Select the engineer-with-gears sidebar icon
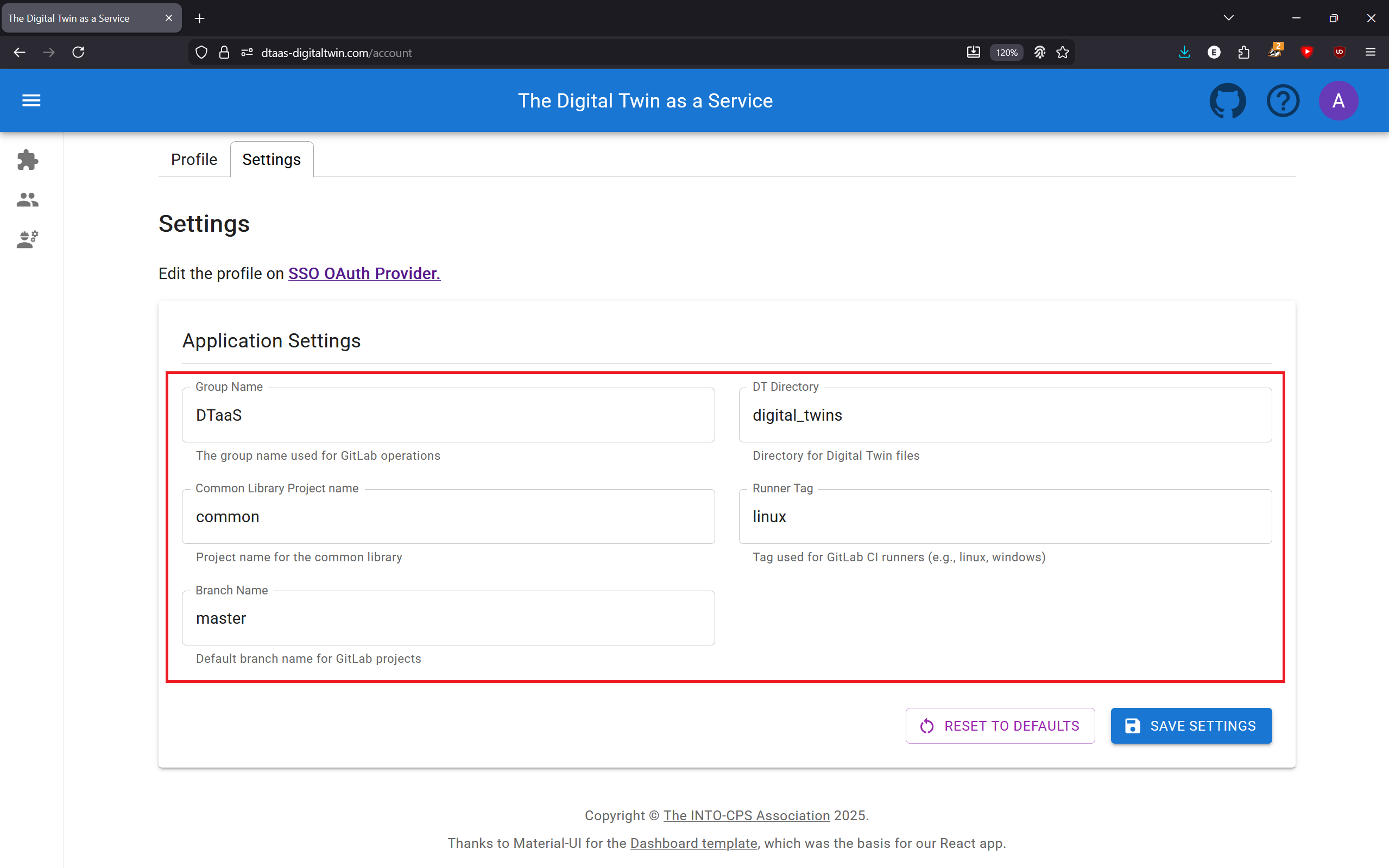This screenshot has width=1389, height=868. click(x=27, y=239)
